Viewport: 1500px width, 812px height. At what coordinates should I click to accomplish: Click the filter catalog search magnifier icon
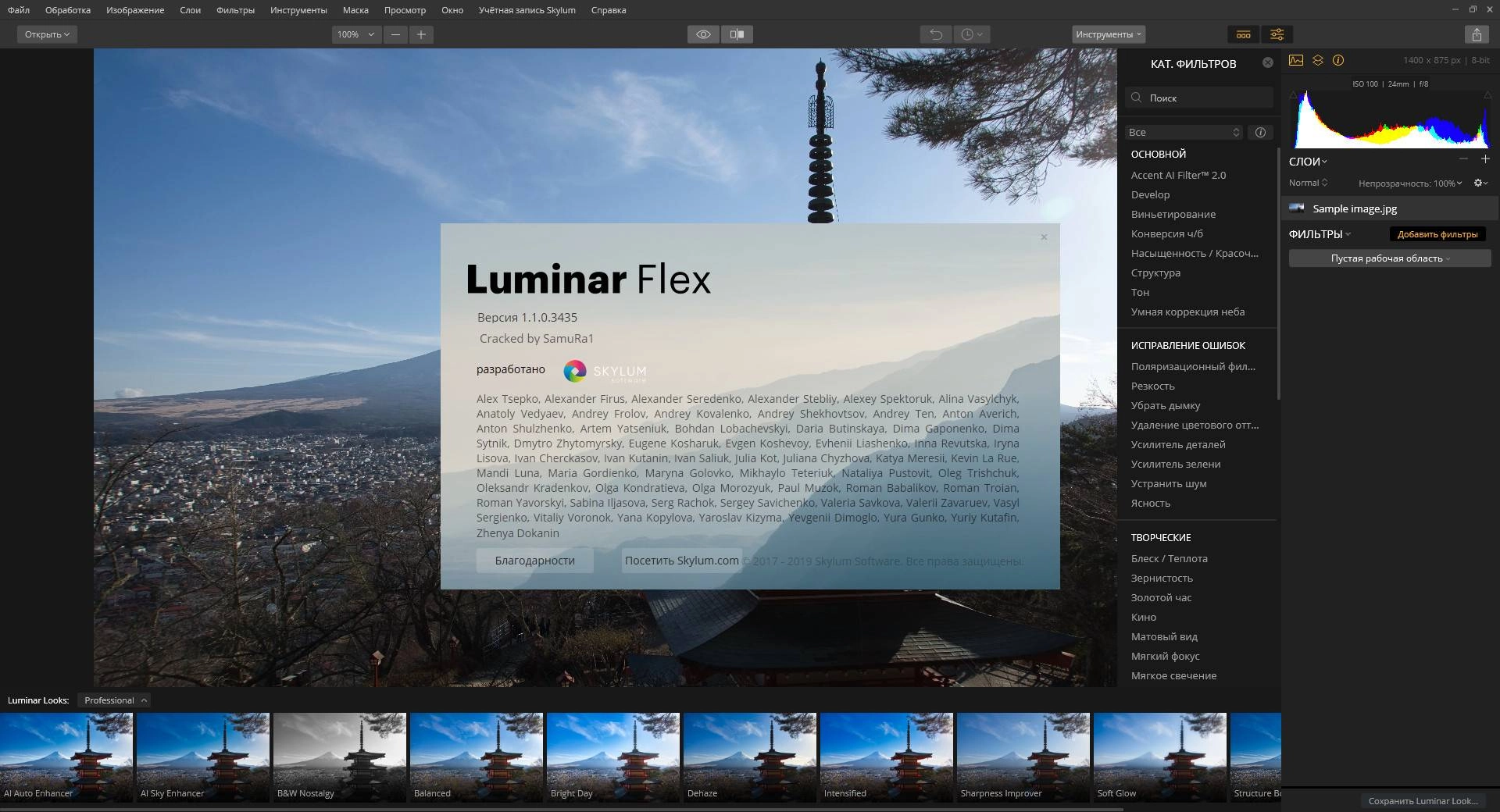pos(1136,98)
